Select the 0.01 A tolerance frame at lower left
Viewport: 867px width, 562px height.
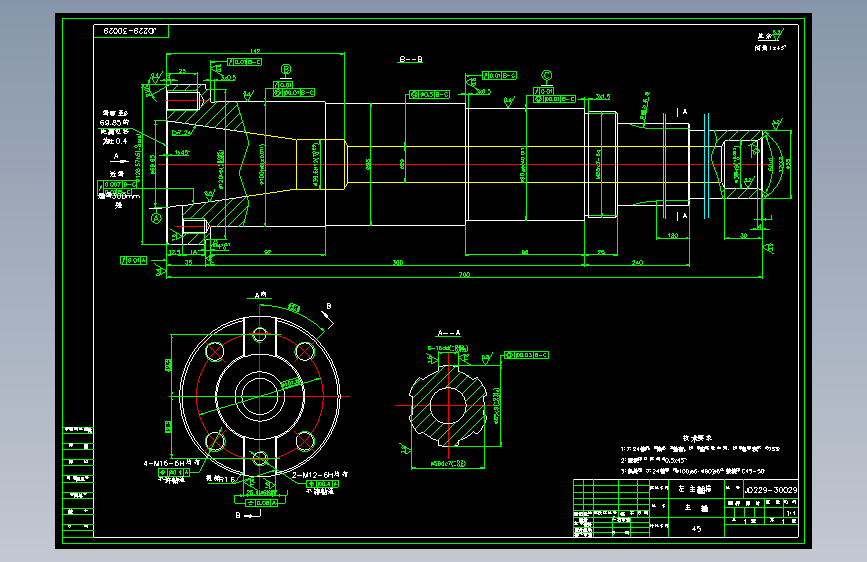point(133,260)
